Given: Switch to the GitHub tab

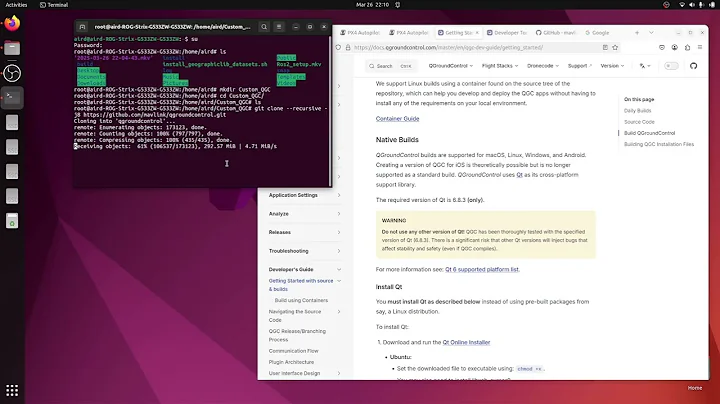Looking at the screenshot, I should (x=556, y=33).
